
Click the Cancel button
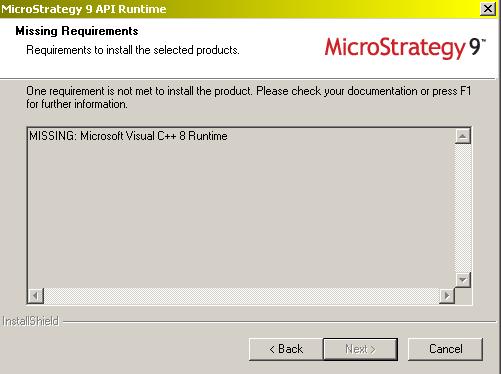point(445,349)
